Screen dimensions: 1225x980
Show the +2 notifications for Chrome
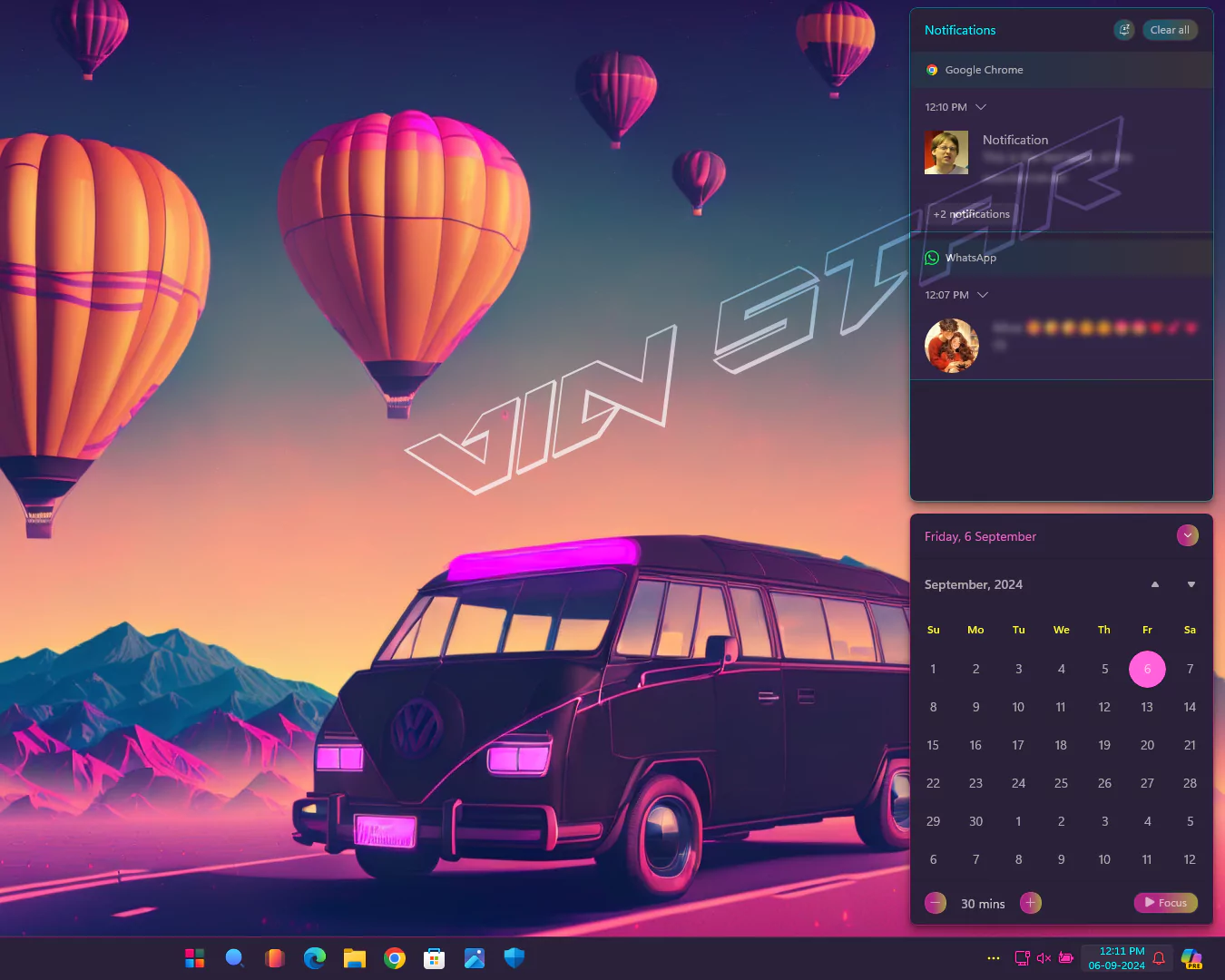[972, 214]
